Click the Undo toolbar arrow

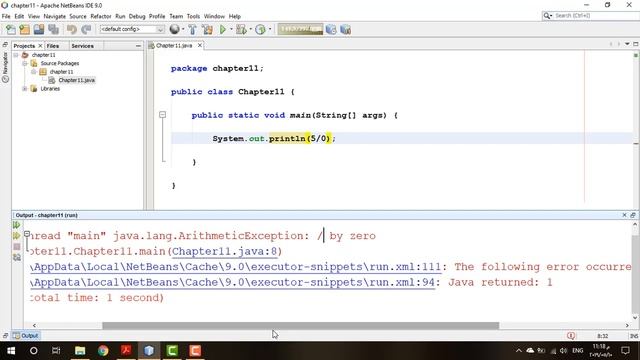coord(72,29)
